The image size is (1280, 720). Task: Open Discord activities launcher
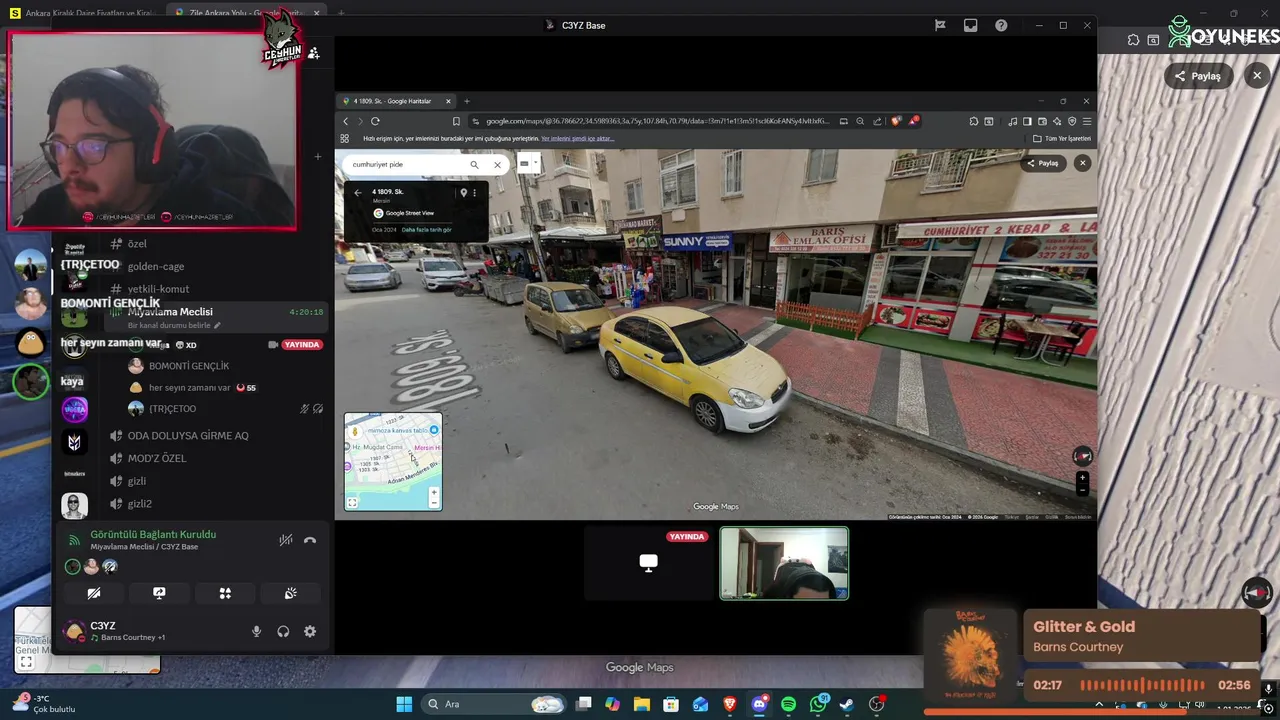pyautogui.click(x=225, y=593)
